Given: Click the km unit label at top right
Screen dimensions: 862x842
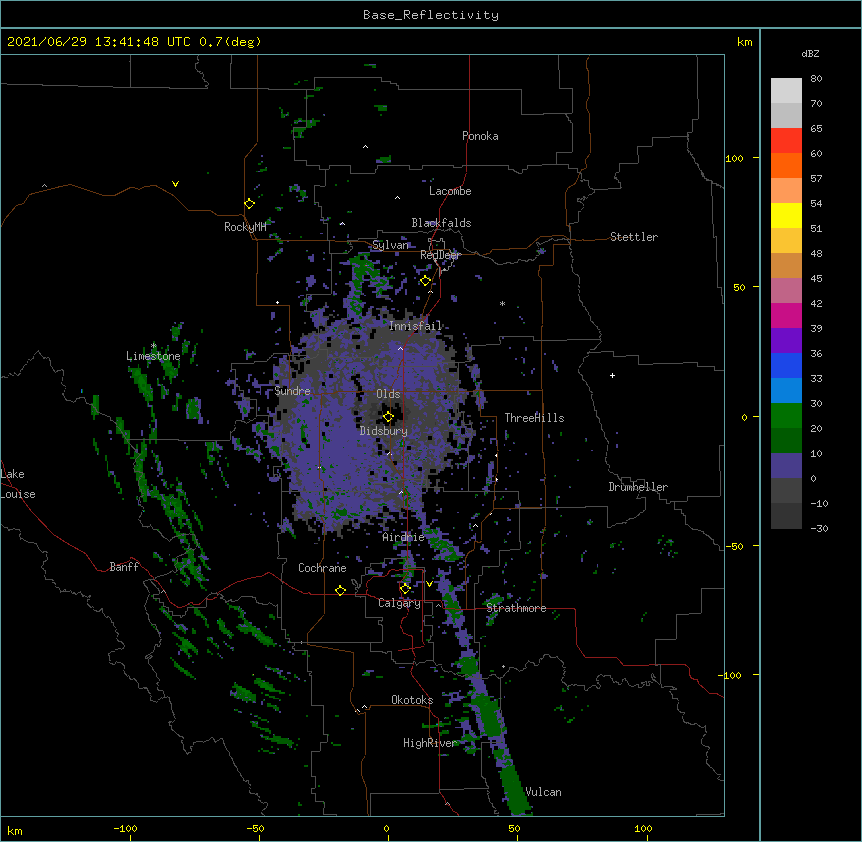Looking at the screenshot, I should (744, 42).
